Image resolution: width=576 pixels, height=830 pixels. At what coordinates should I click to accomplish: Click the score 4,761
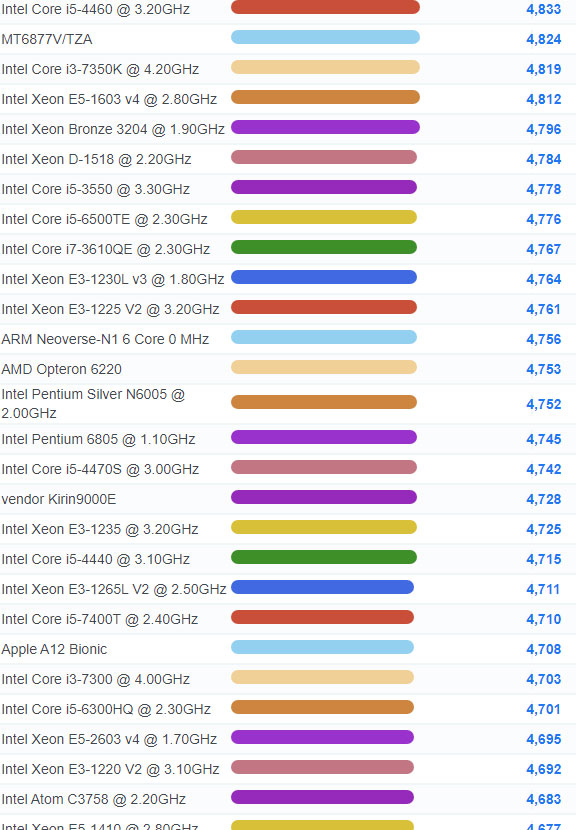pyautogui.click(x=544, y=309)
